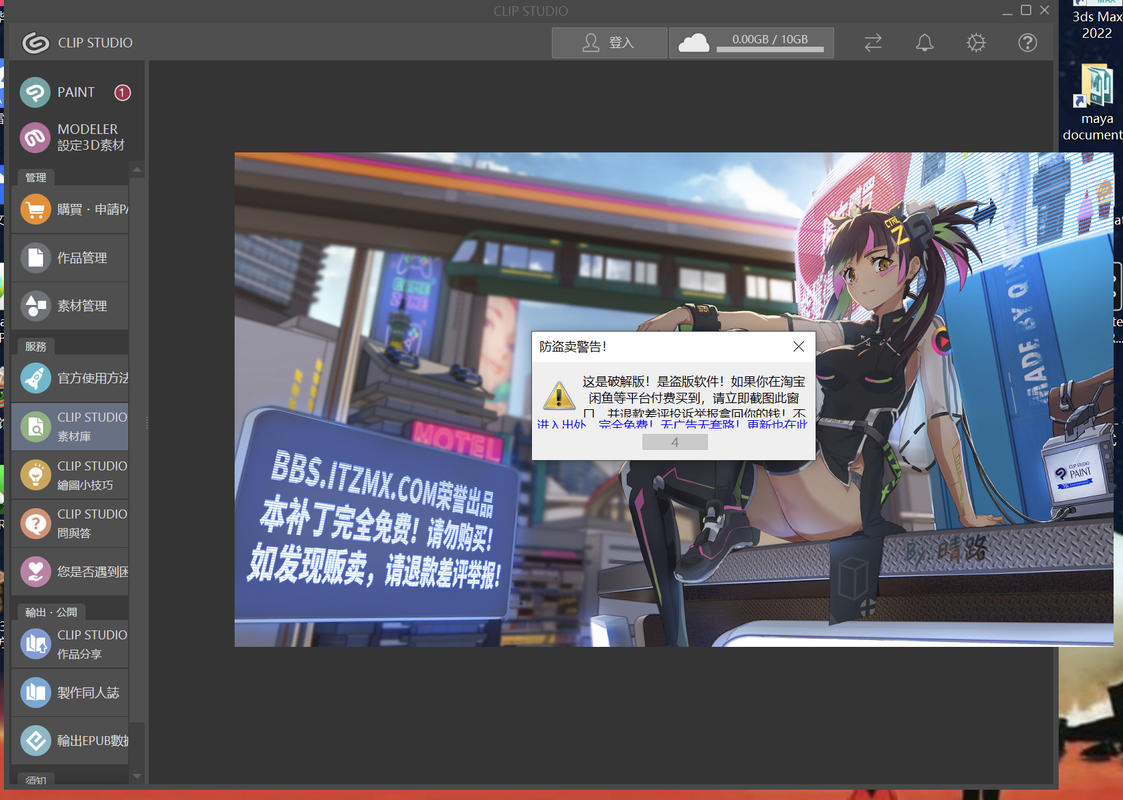Click the blue link text in warning dialog
Viewport: 1123px width, 800px height.
click(672, 425)
